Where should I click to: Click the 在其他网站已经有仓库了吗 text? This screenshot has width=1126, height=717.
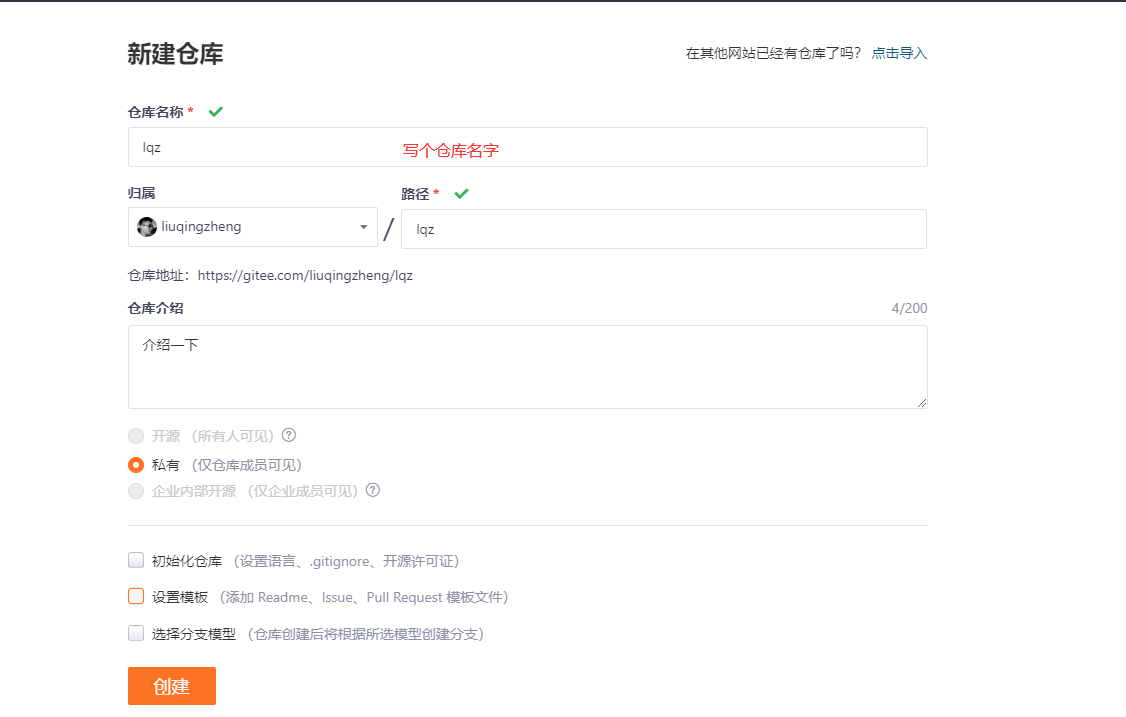[773, 53]
